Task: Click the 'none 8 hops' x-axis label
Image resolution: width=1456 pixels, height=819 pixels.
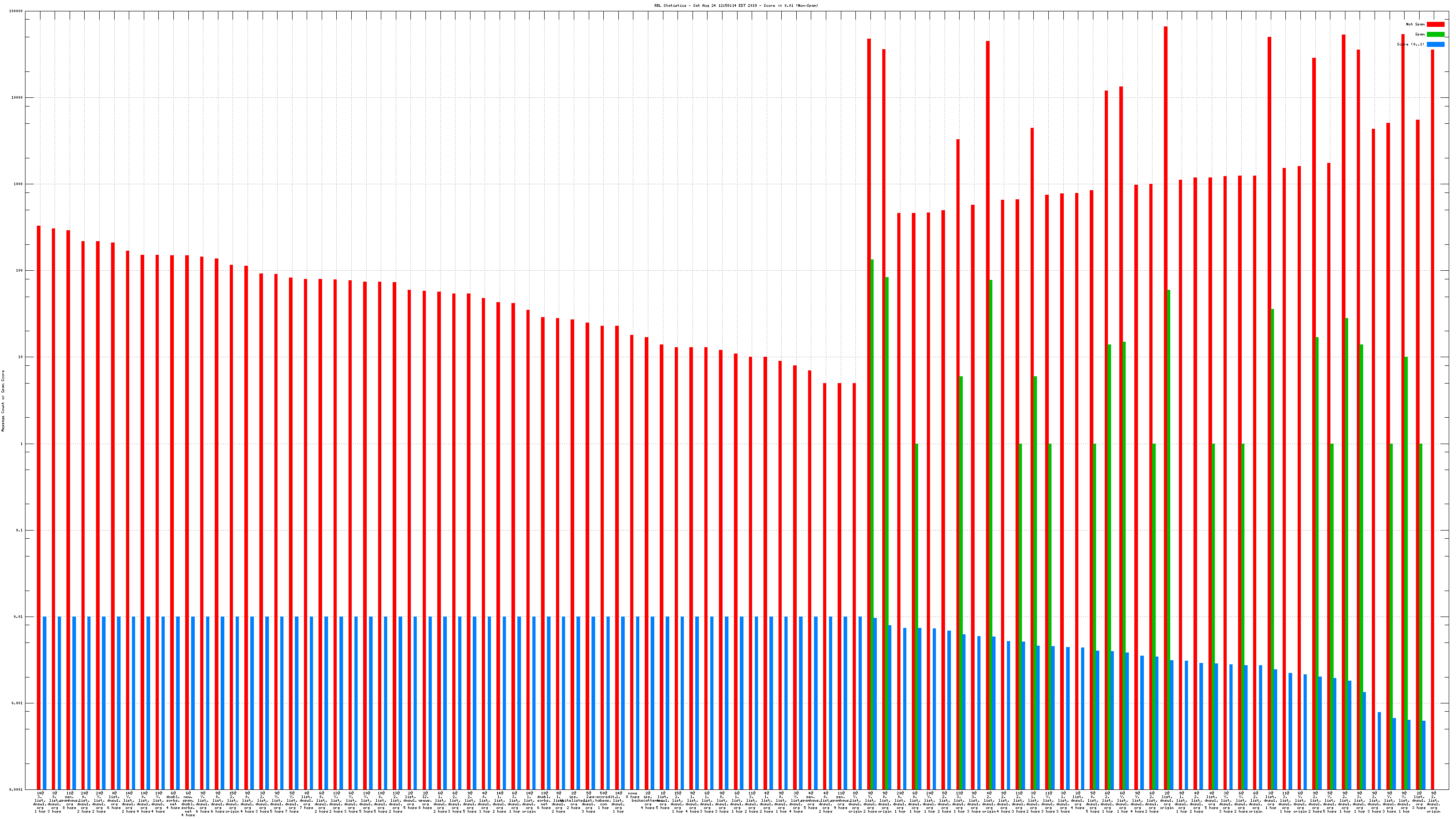Action: [x=632, y=795]
